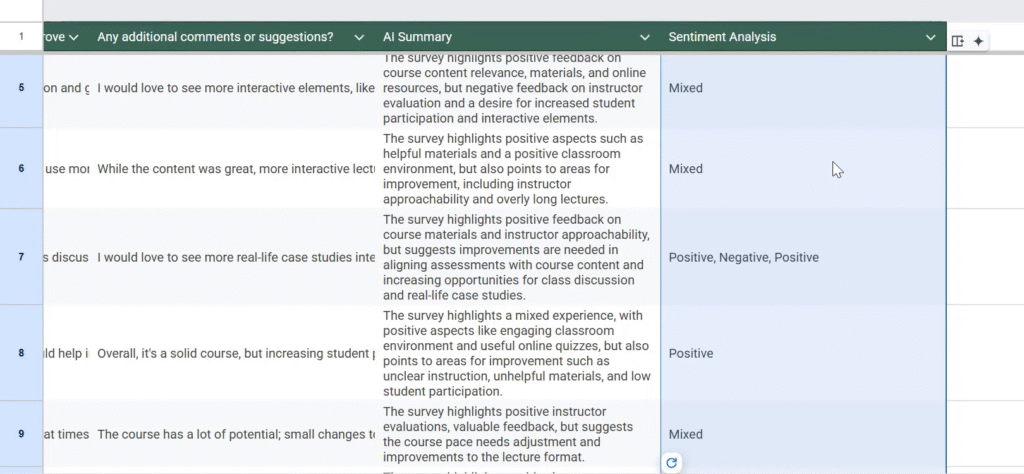
Task: Select row header 6
Action: pos(22,168)
